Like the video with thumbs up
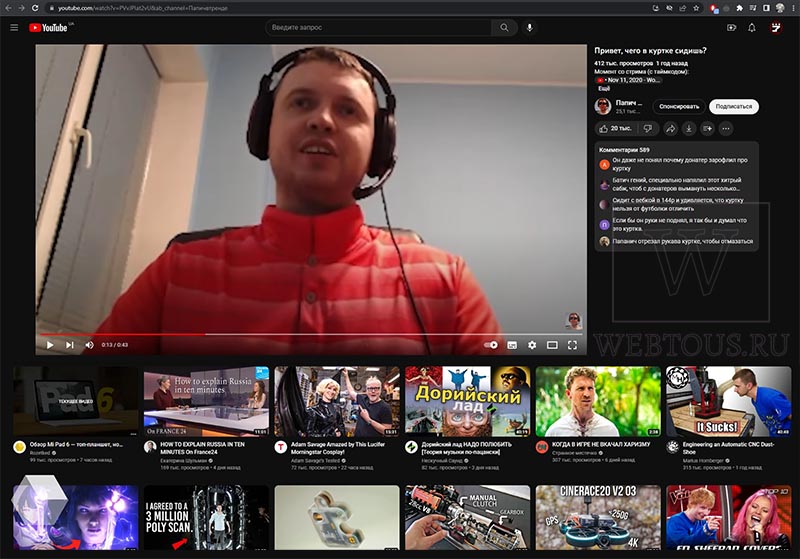The image size is (800, 559). point(615,129)
